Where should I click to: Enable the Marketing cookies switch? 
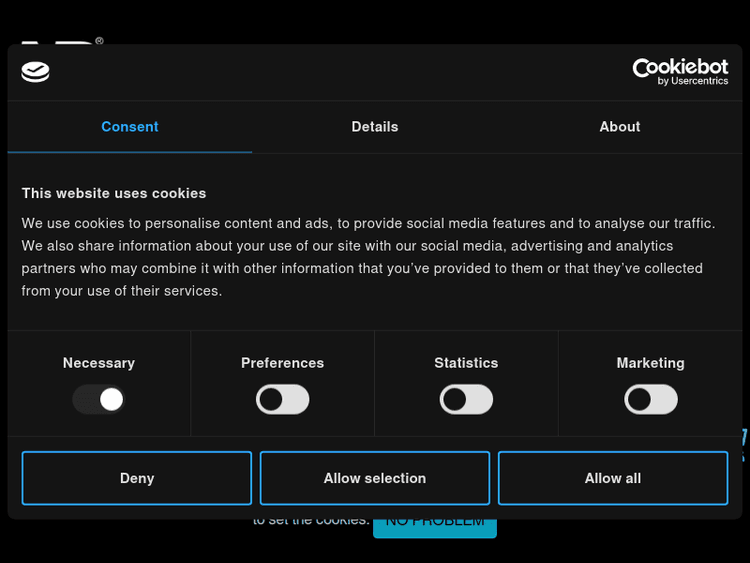(651, 400)
